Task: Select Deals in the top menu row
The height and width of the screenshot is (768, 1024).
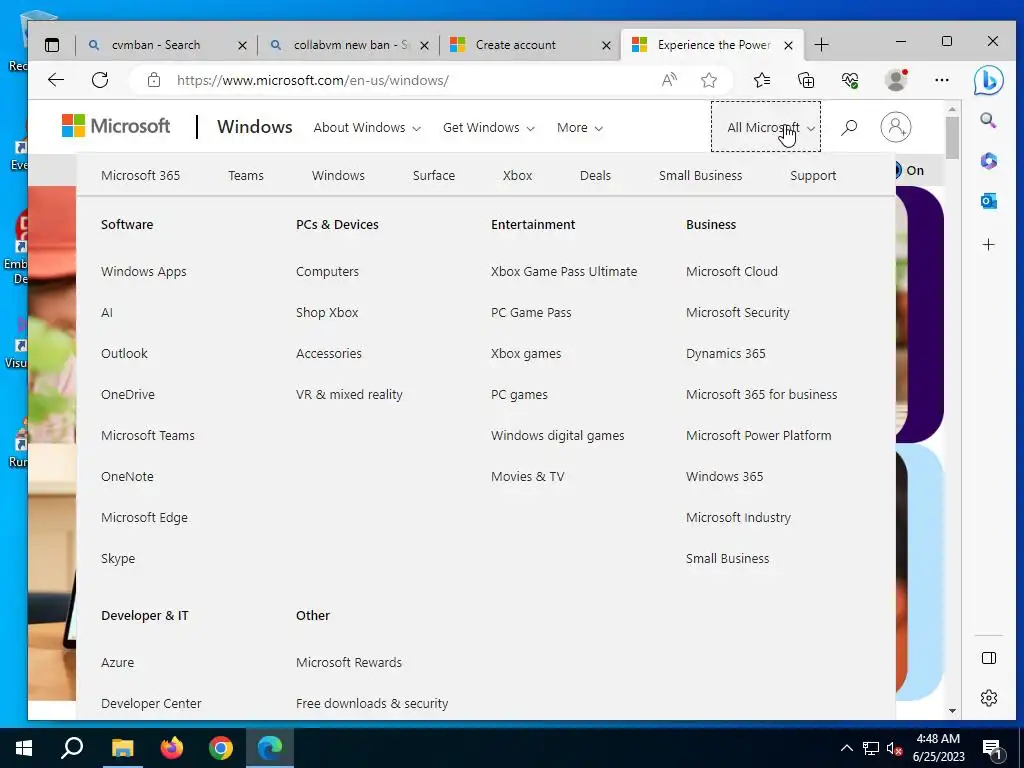Action: click(595, 176)
